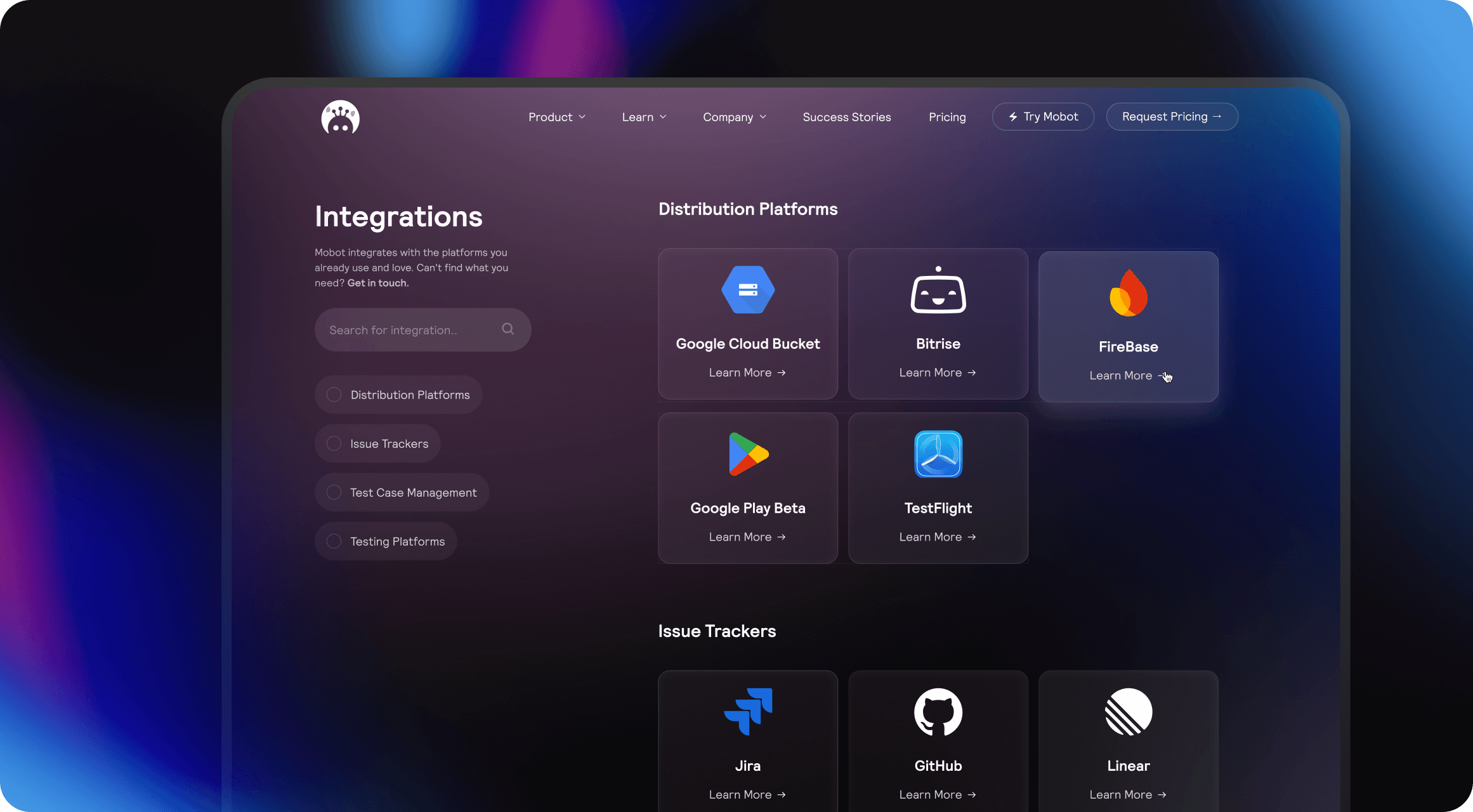Click the arrow beside Request Pricing
This screenshot has height=812, width=1473.
pyautogui.click(x=1217, y=117)
